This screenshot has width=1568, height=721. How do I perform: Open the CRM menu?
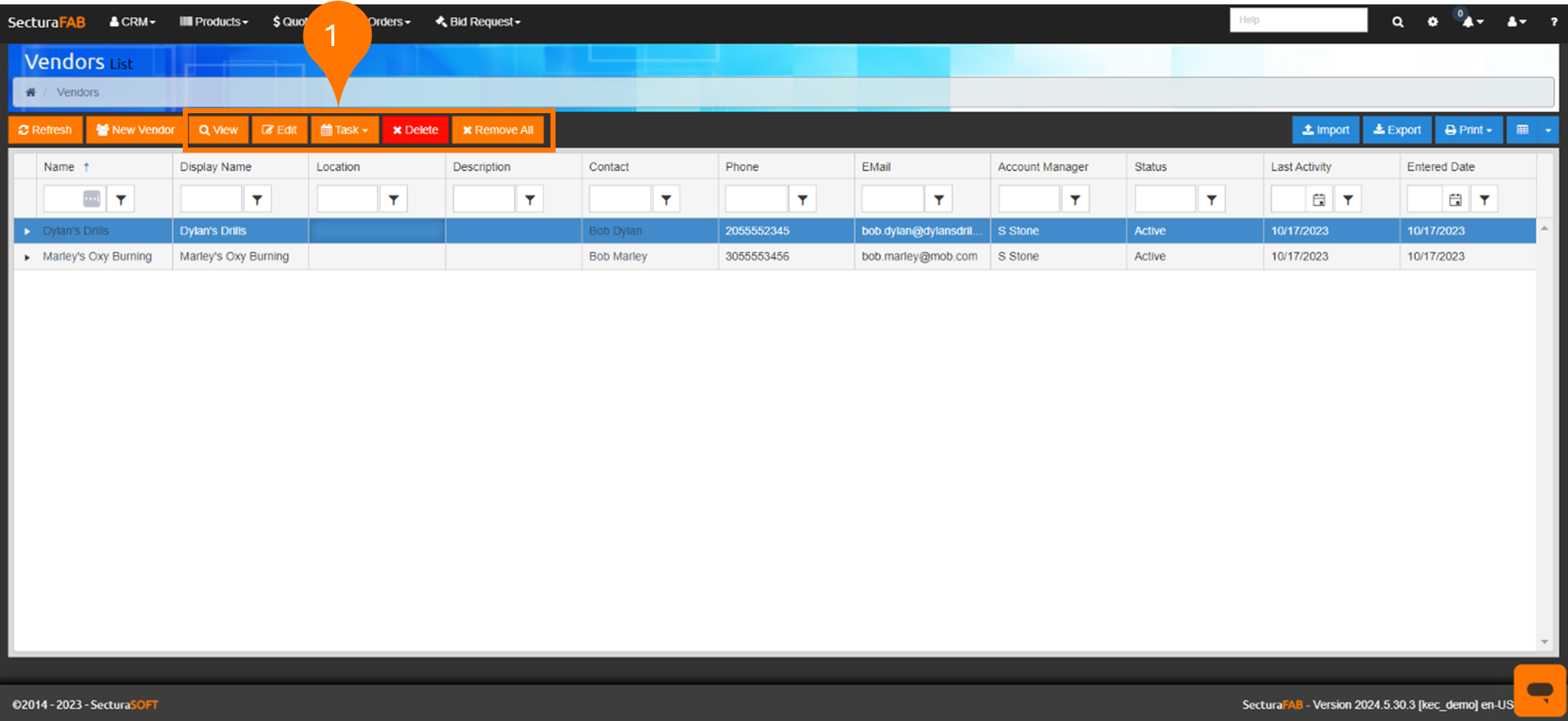pos(132,22)
